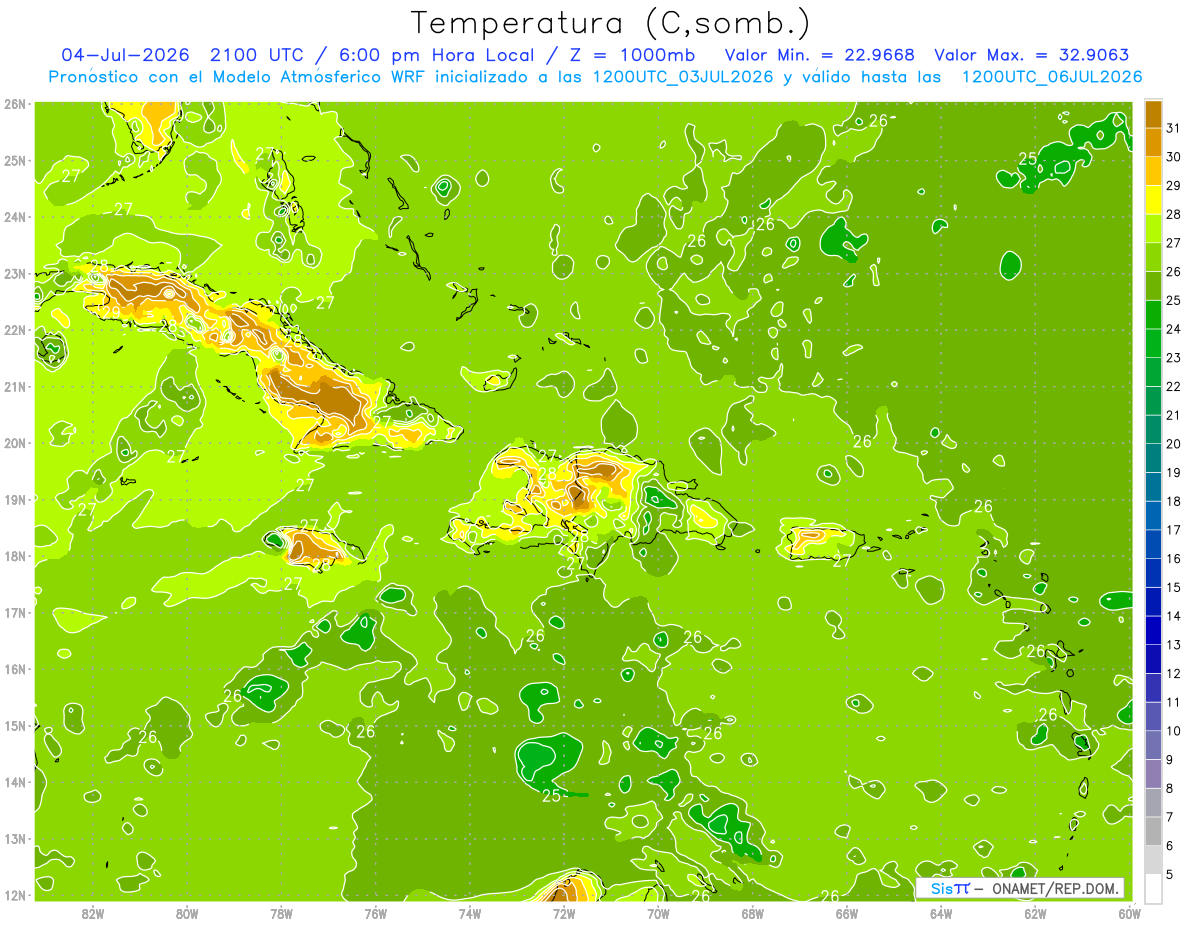The height and width of the screenshot is (927, 1200).
Task: Click the 82W longitude axis label
Action: pyautogui.click(x=93, y=912)
